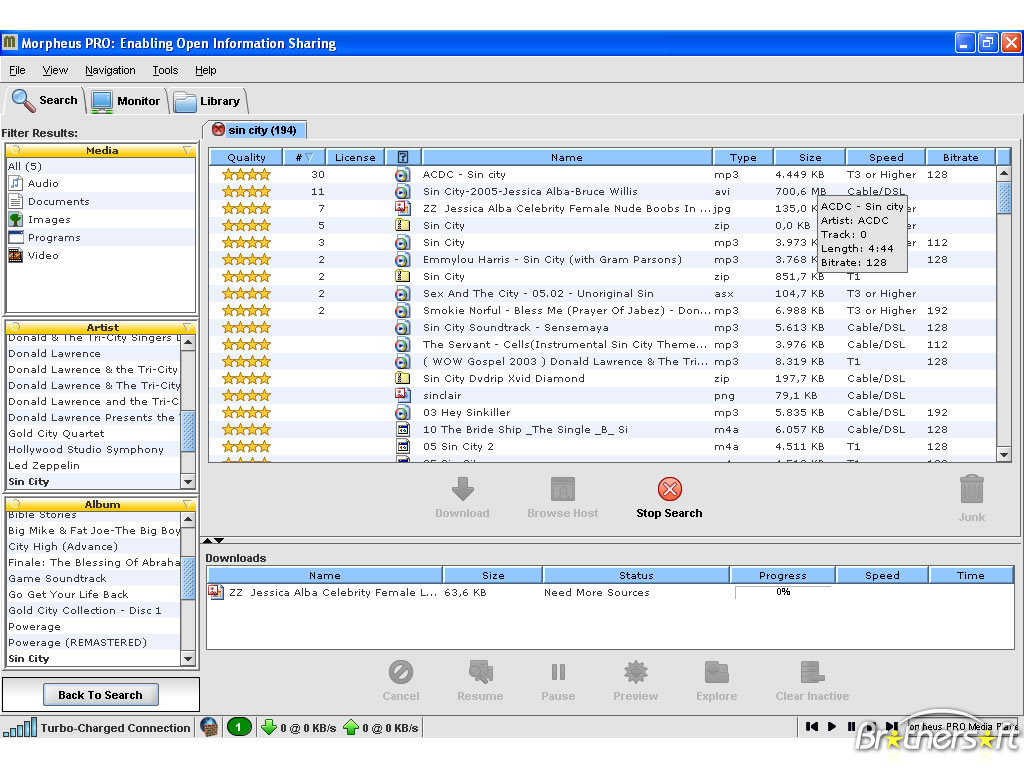Click the help column header icon
Screen dimensions: 1024x768
point(403,157)
